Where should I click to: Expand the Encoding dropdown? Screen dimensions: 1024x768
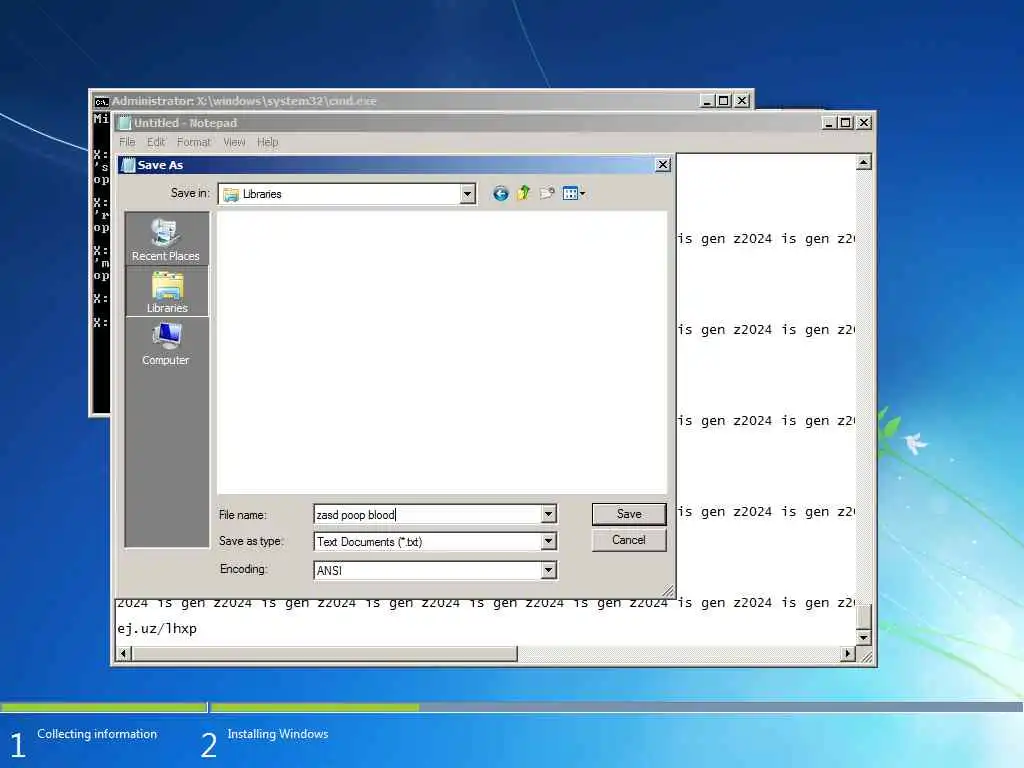[x=549, y=570]
